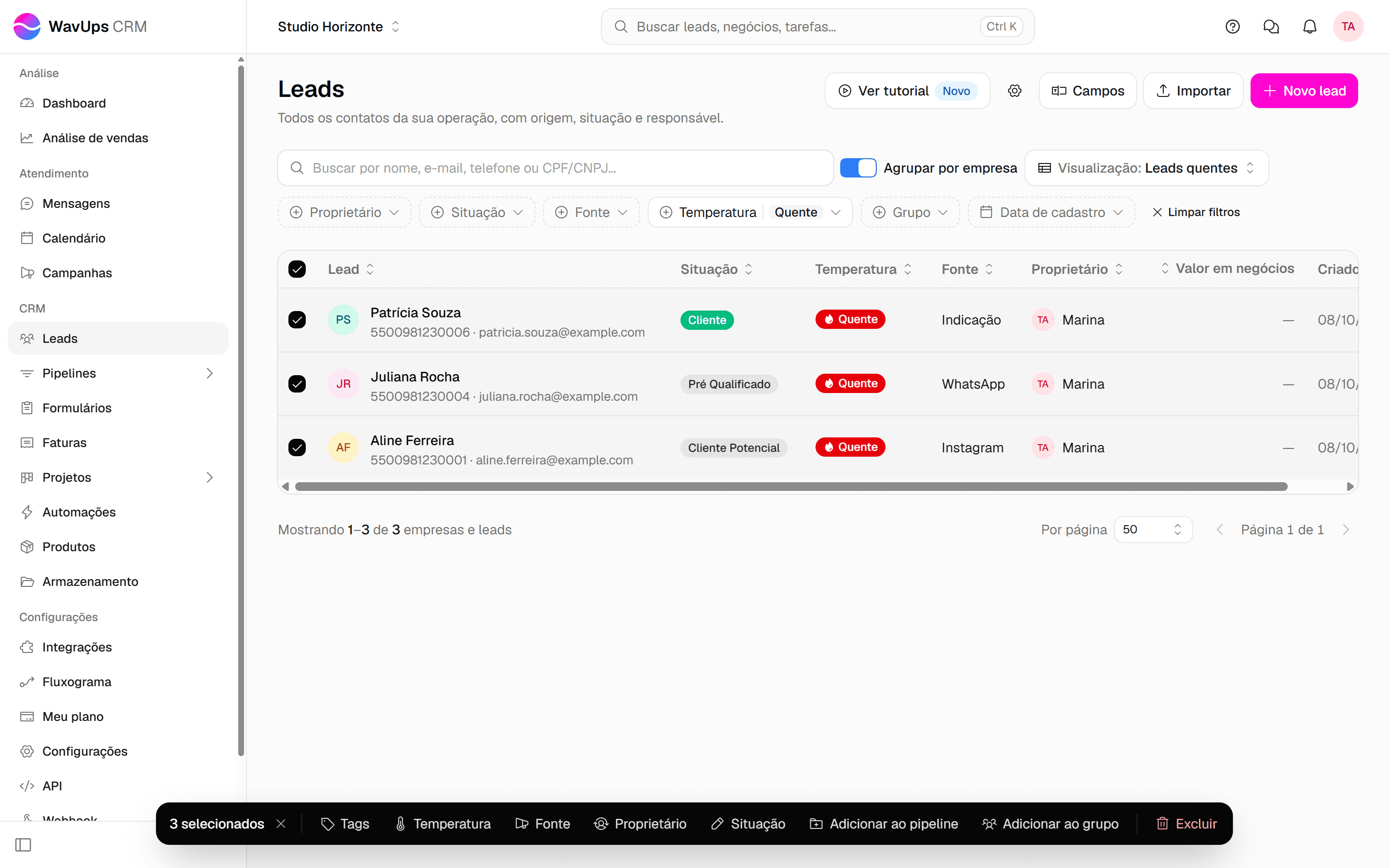Click Limpar filtros
Image resolution: width=1389 pixels, height=868 pixels.
pyautogui.click(x=1196, y=212)
